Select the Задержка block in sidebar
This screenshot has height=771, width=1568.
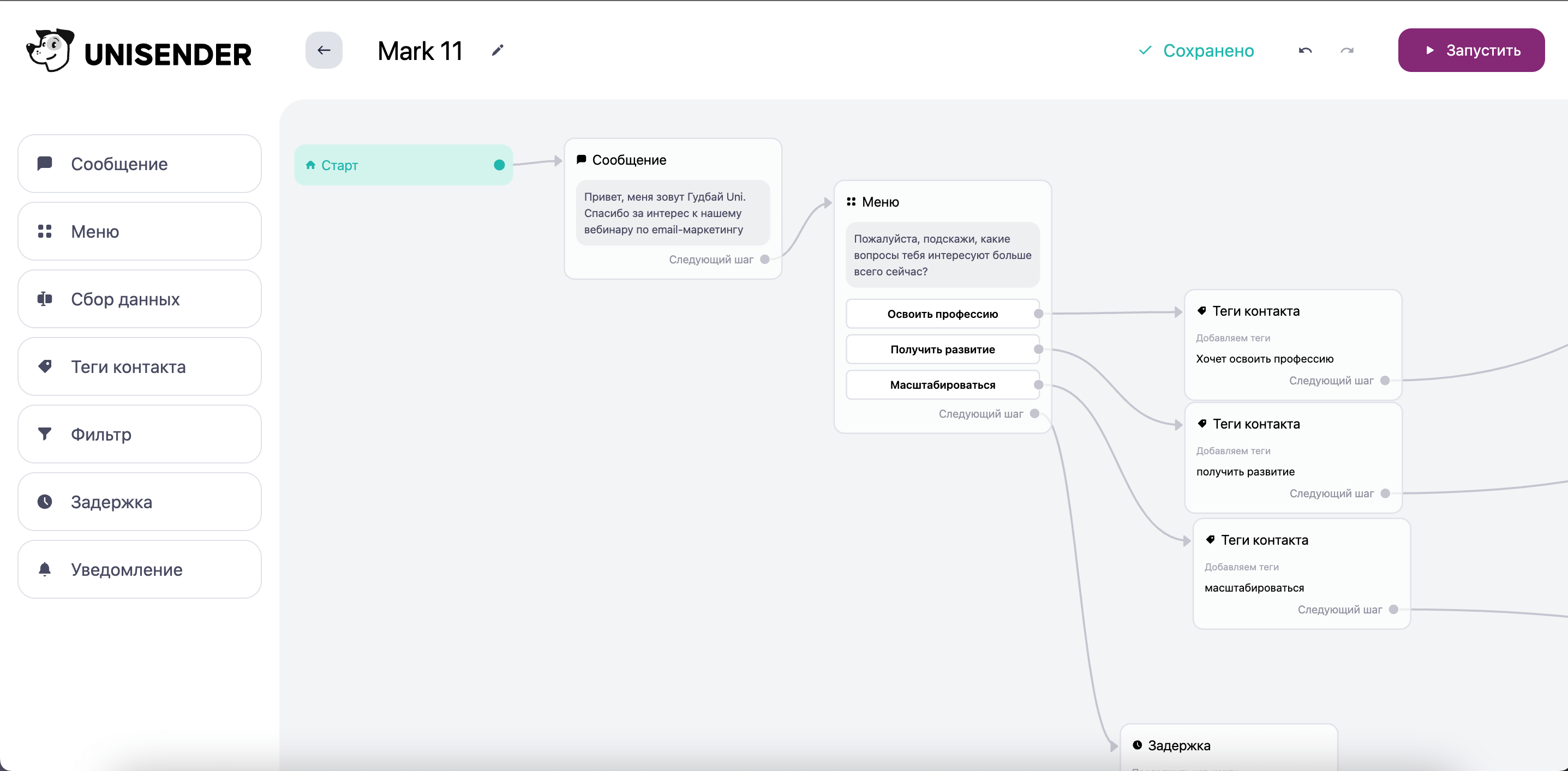tap(139, 502)
